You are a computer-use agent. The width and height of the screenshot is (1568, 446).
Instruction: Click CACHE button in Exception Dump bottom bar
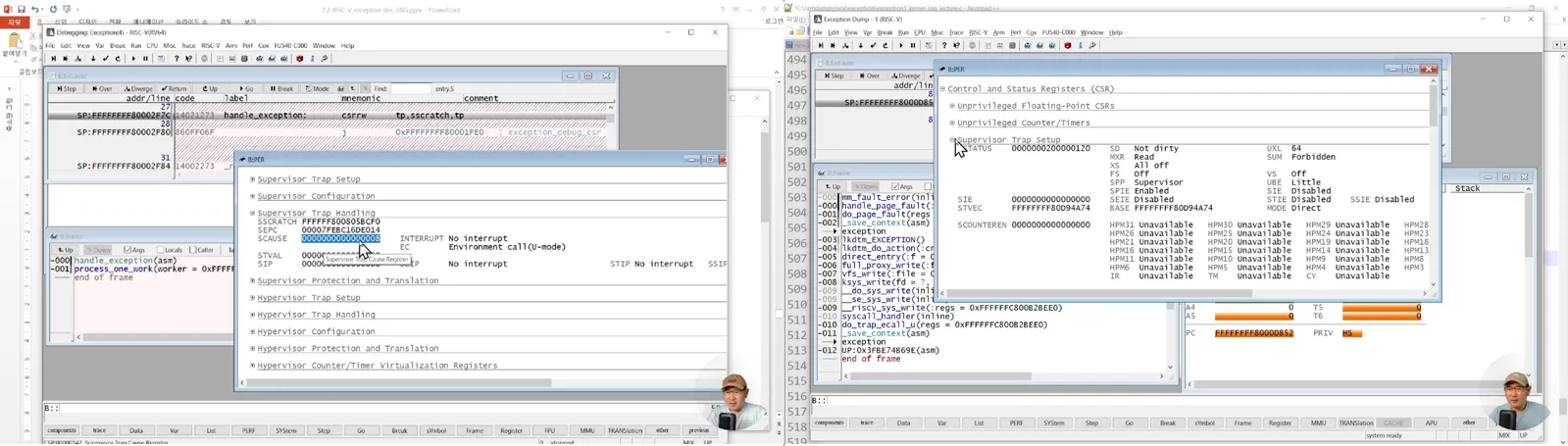1393,423
